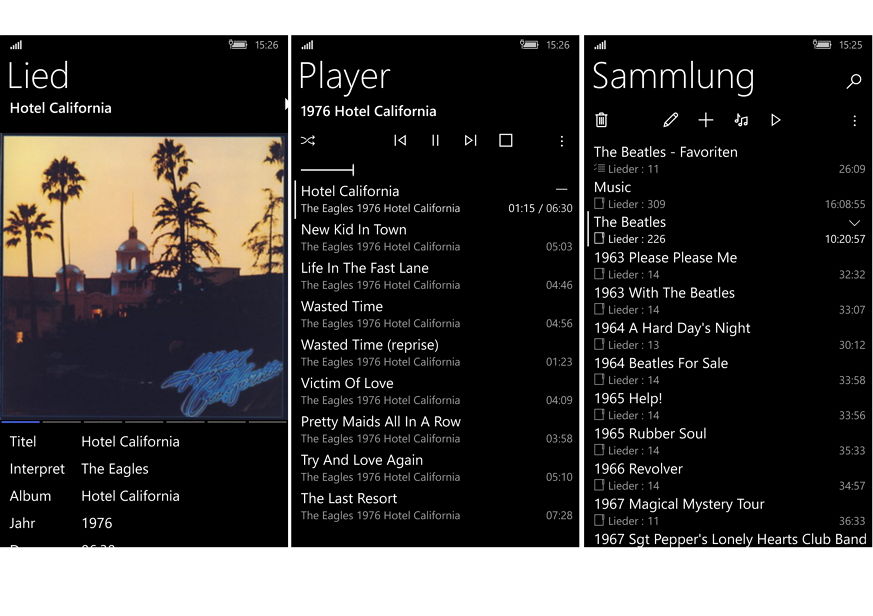Tick the checkbox for 1964 Beatles For Sale
Screen dimensions: 873x616
click(x=599, y=379)
